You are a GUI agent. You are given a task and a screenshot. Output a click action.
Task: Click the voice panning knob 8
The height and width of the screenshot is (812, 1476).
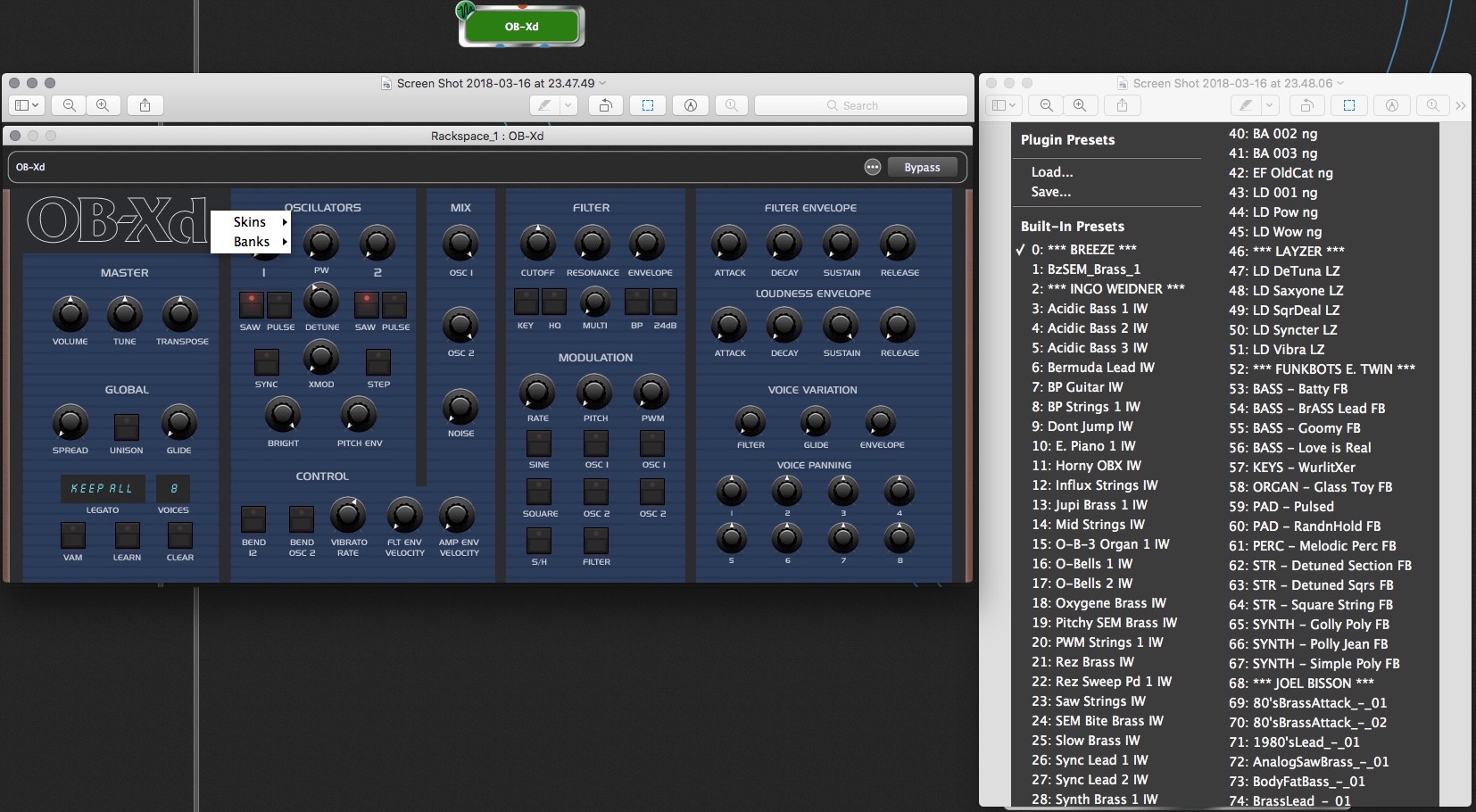tap(900, 537)
